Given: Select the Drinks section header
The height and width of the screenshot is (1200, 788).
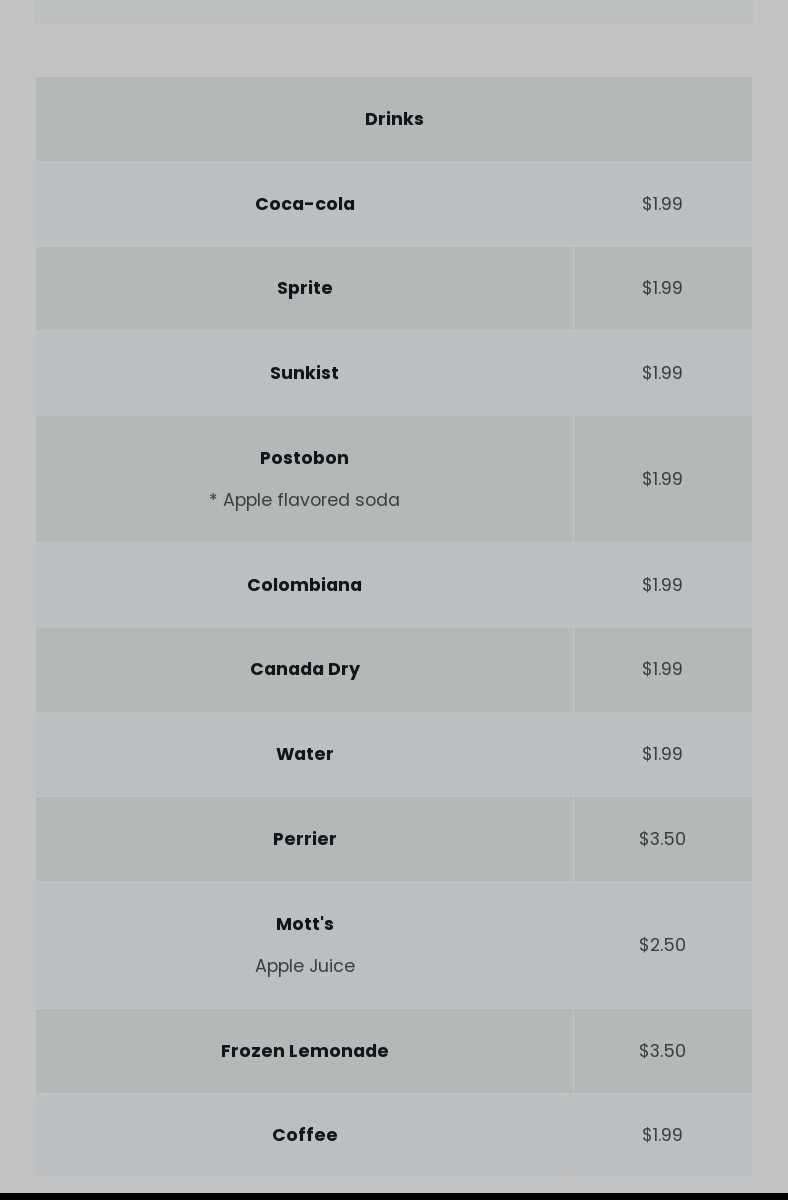Looking at the screenshot, I should pos(394,119).
